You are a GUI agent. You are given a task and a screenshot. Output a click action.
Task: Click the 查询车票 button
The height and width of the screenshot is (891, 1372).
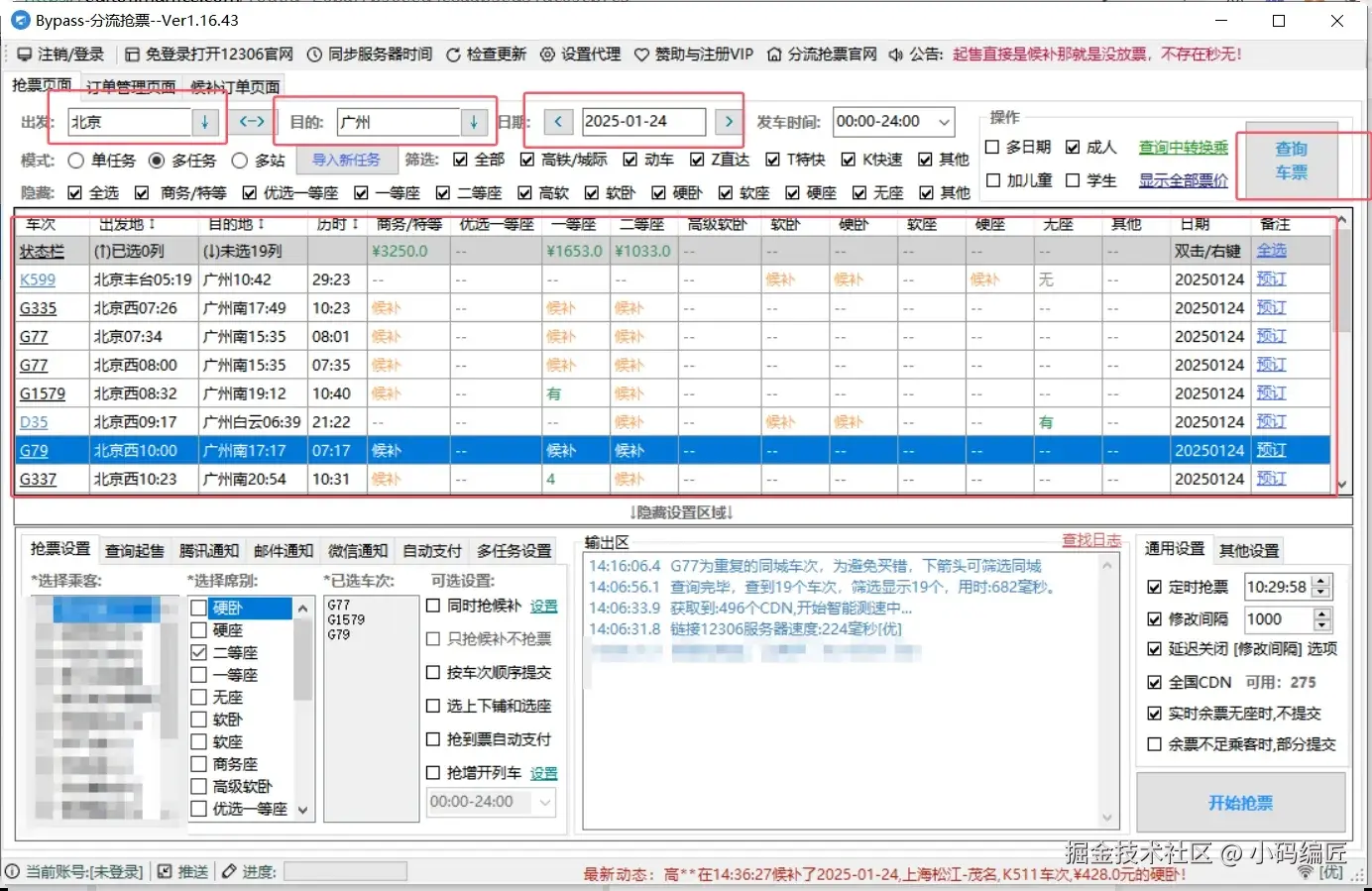1291,161
